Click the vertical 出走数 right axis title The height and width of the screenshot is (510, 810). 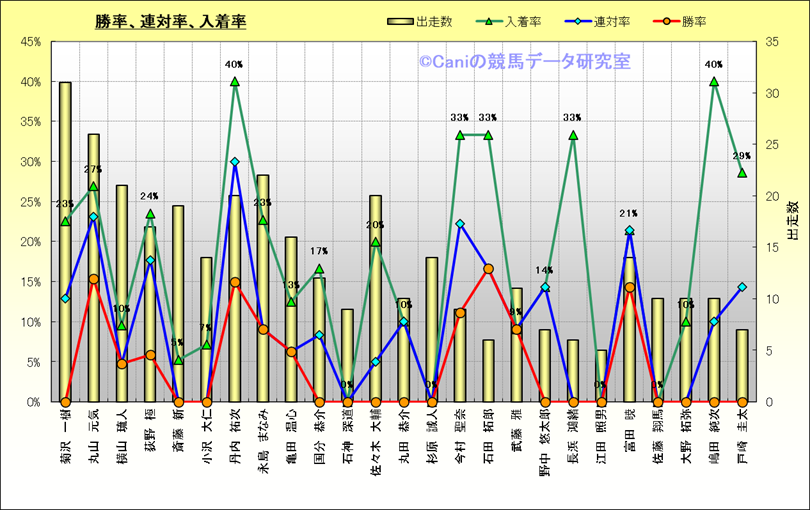click(792, 221)
